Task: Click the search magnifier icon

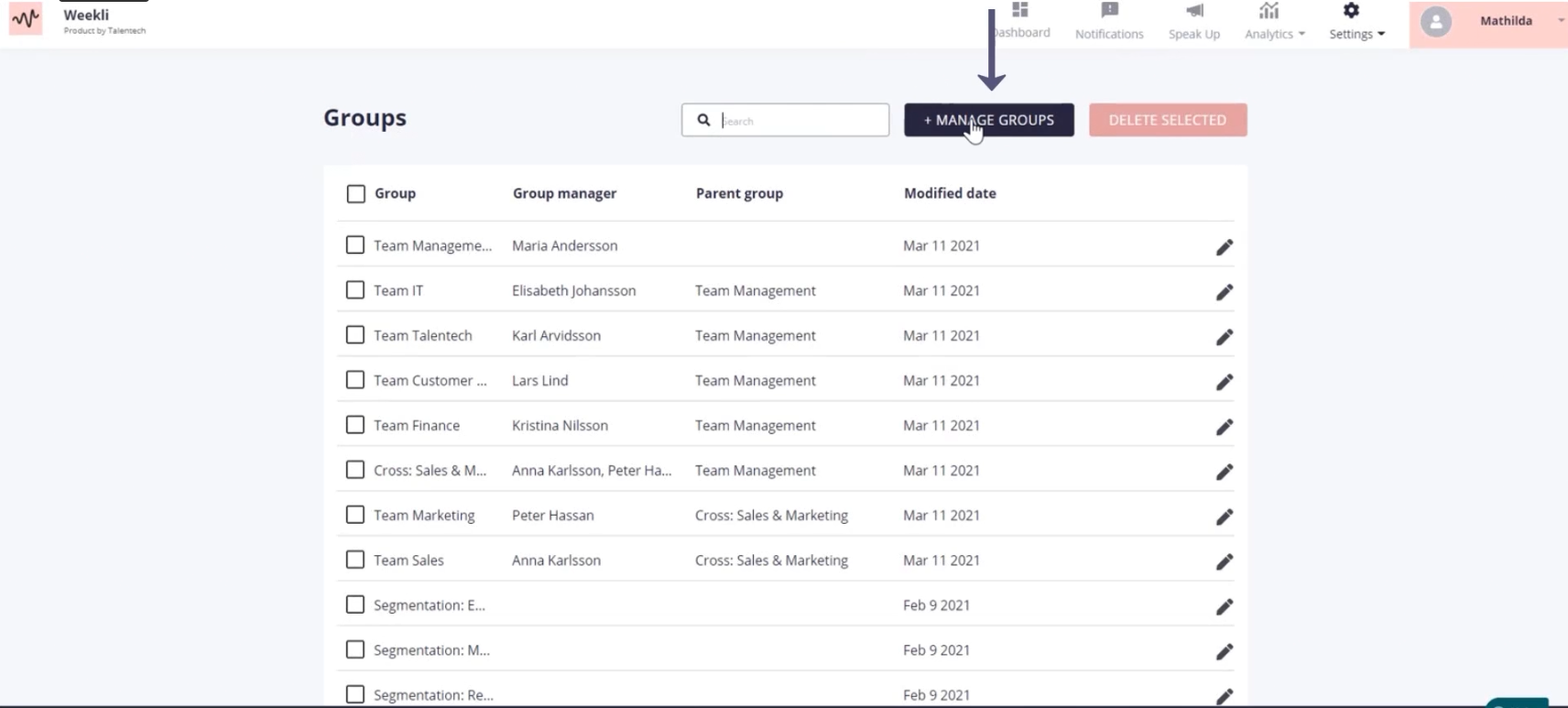Action: click(x=703, y=120)
